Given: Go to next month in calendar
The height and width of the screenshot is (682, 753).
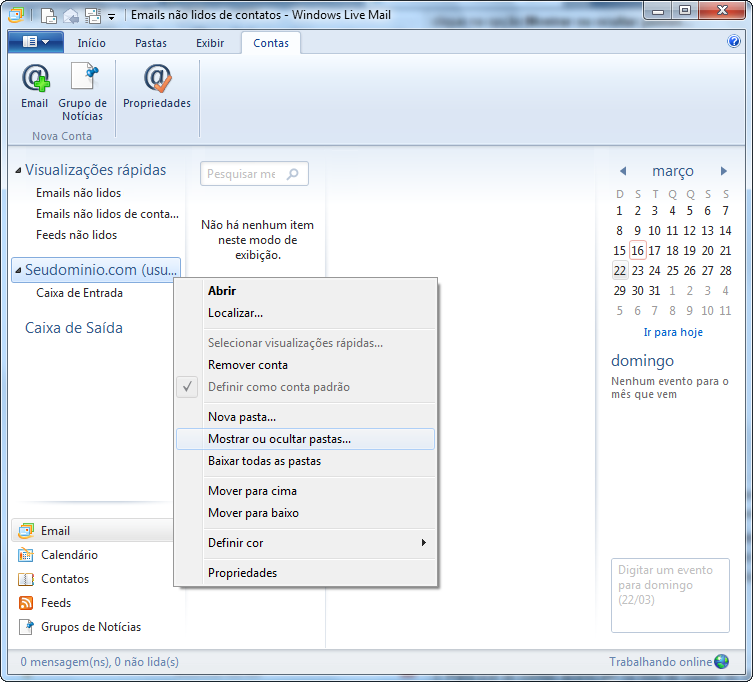Looking at the screenshot, I should tap(724, 171).
